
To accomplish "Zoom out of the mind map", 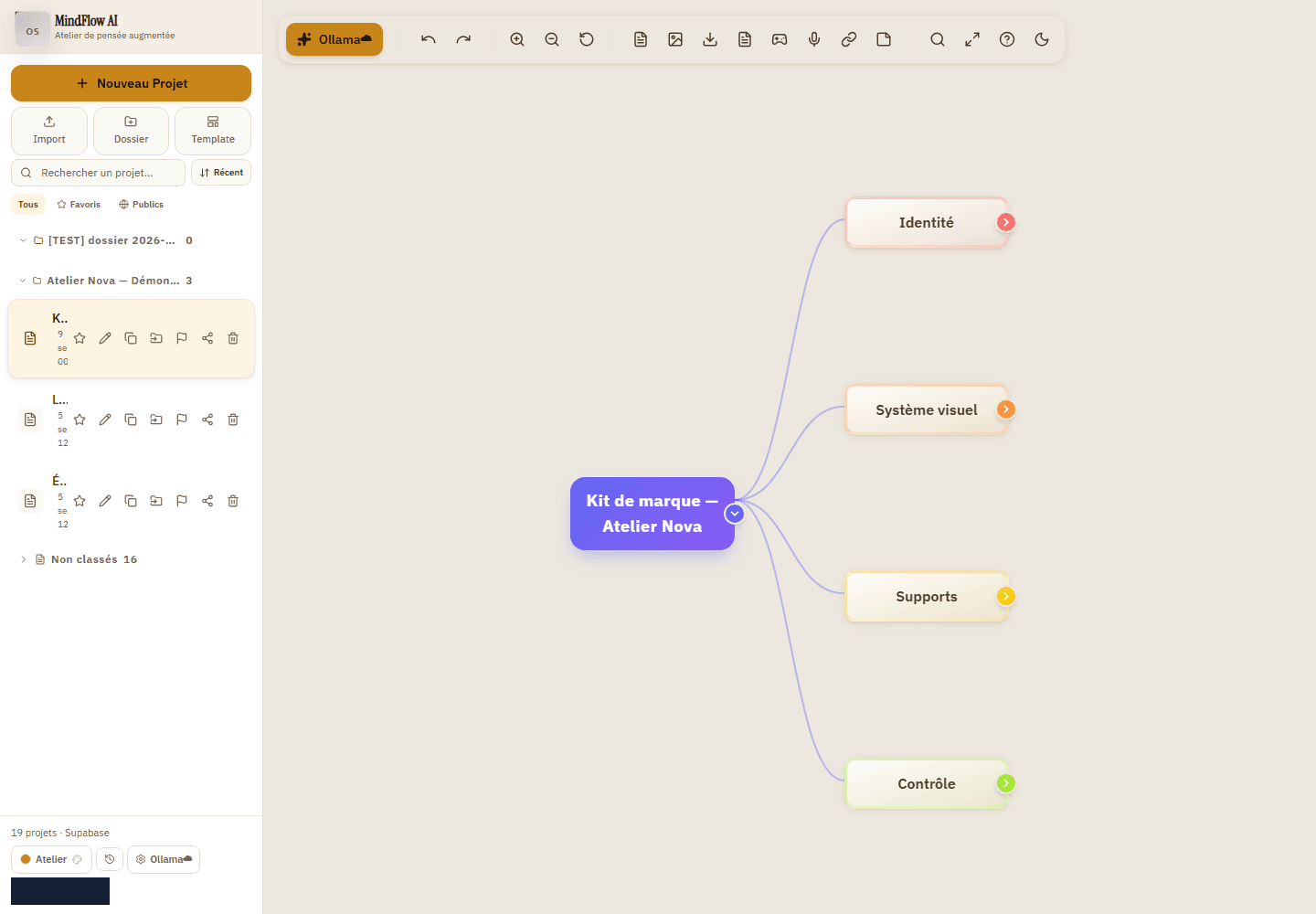I will [552, 39].
